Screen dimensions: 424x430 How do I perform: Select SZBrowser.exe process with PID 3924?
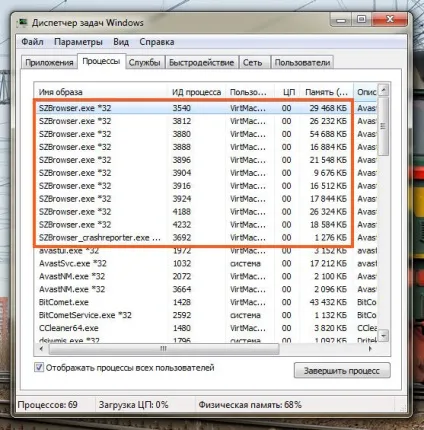point(206,199)
